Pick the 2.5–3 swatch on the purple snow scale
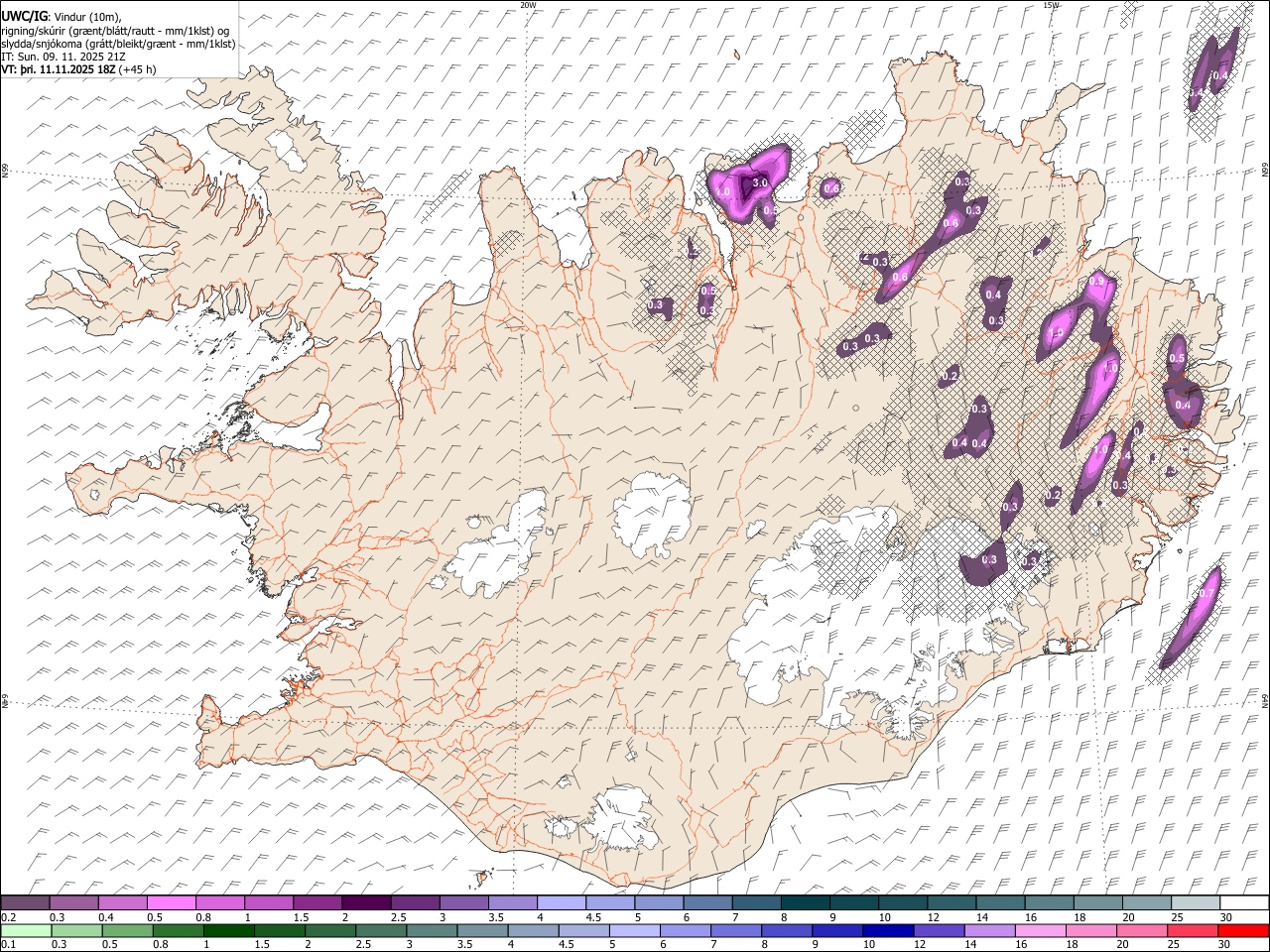 (x=415, y=902)
